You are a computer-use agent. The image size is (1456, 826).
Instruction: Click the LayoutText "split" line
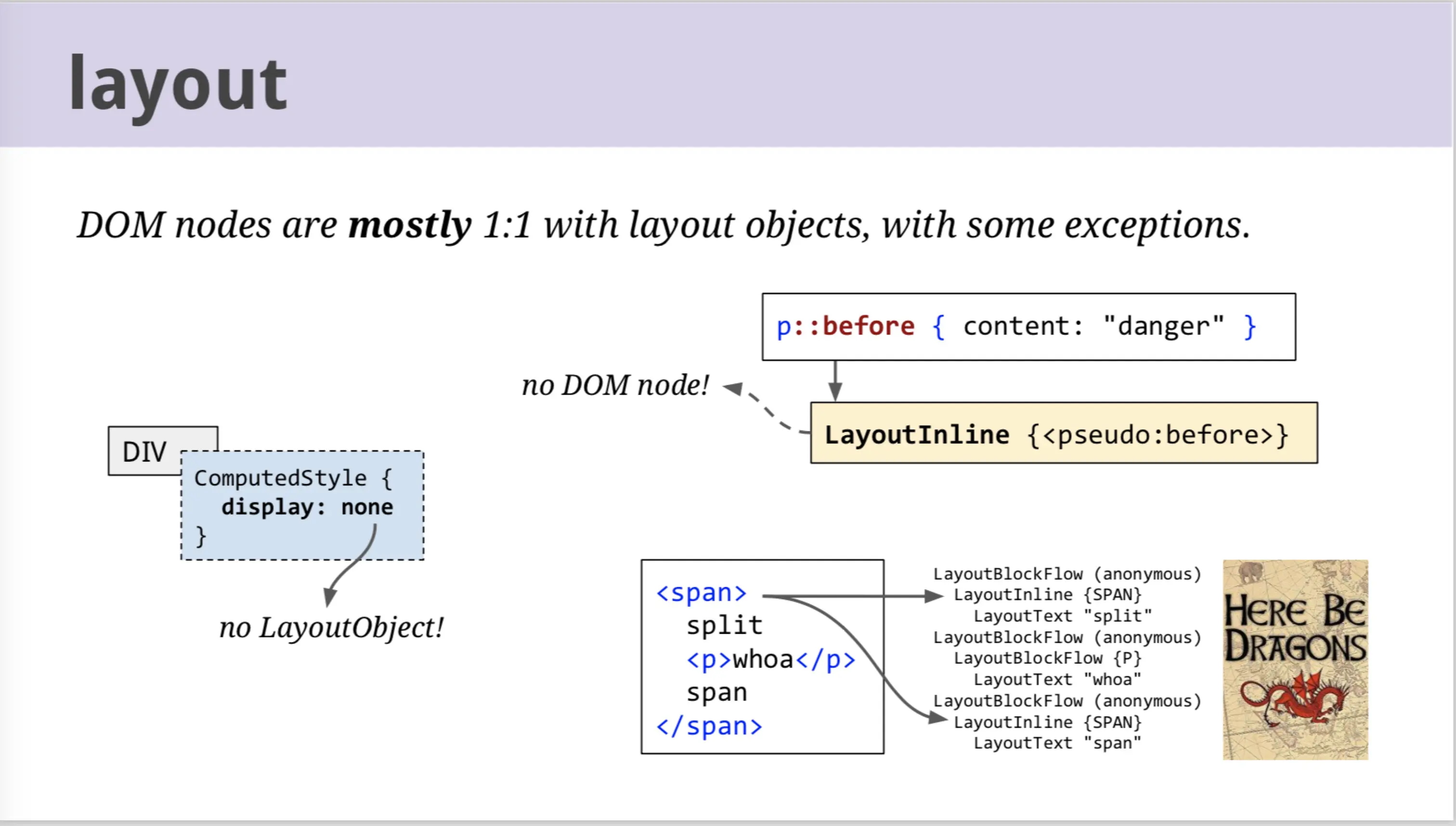[x=1063, y=616]
